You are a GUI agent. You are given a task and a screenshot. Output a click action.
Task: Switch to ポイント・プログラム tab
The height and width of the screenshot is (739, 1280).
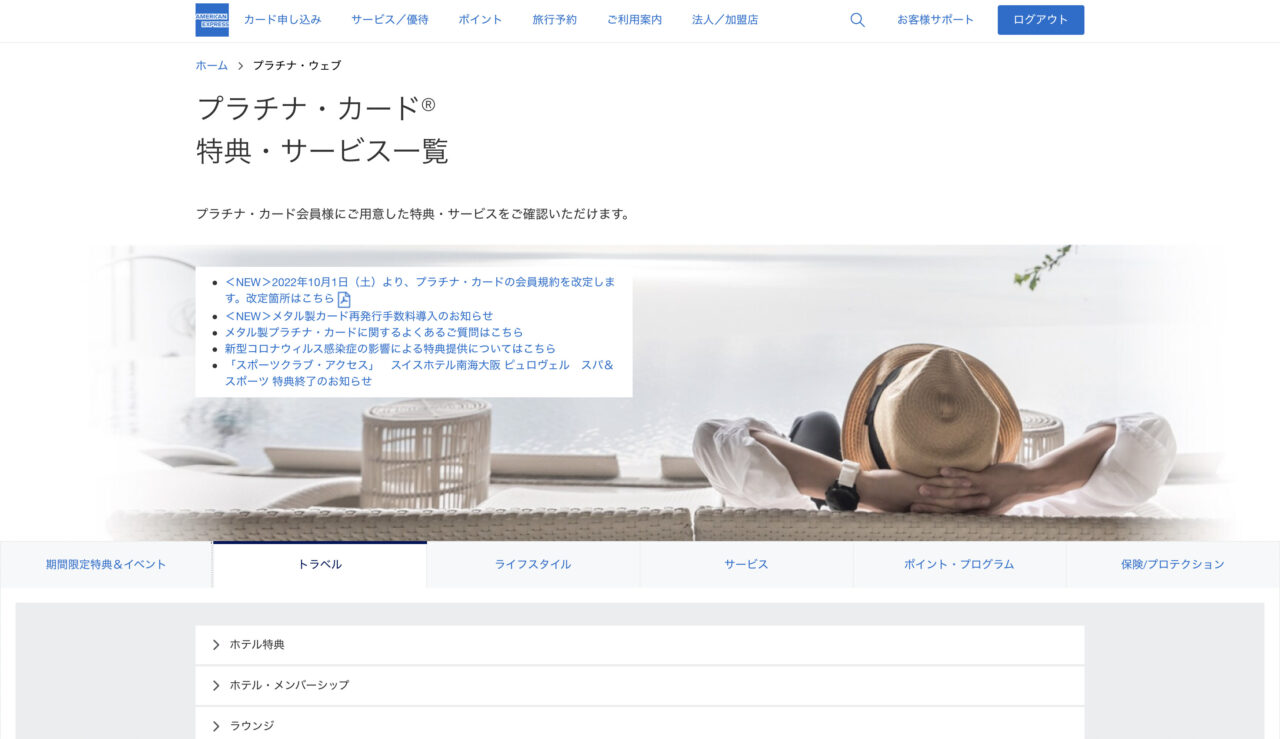pos(959,564)
